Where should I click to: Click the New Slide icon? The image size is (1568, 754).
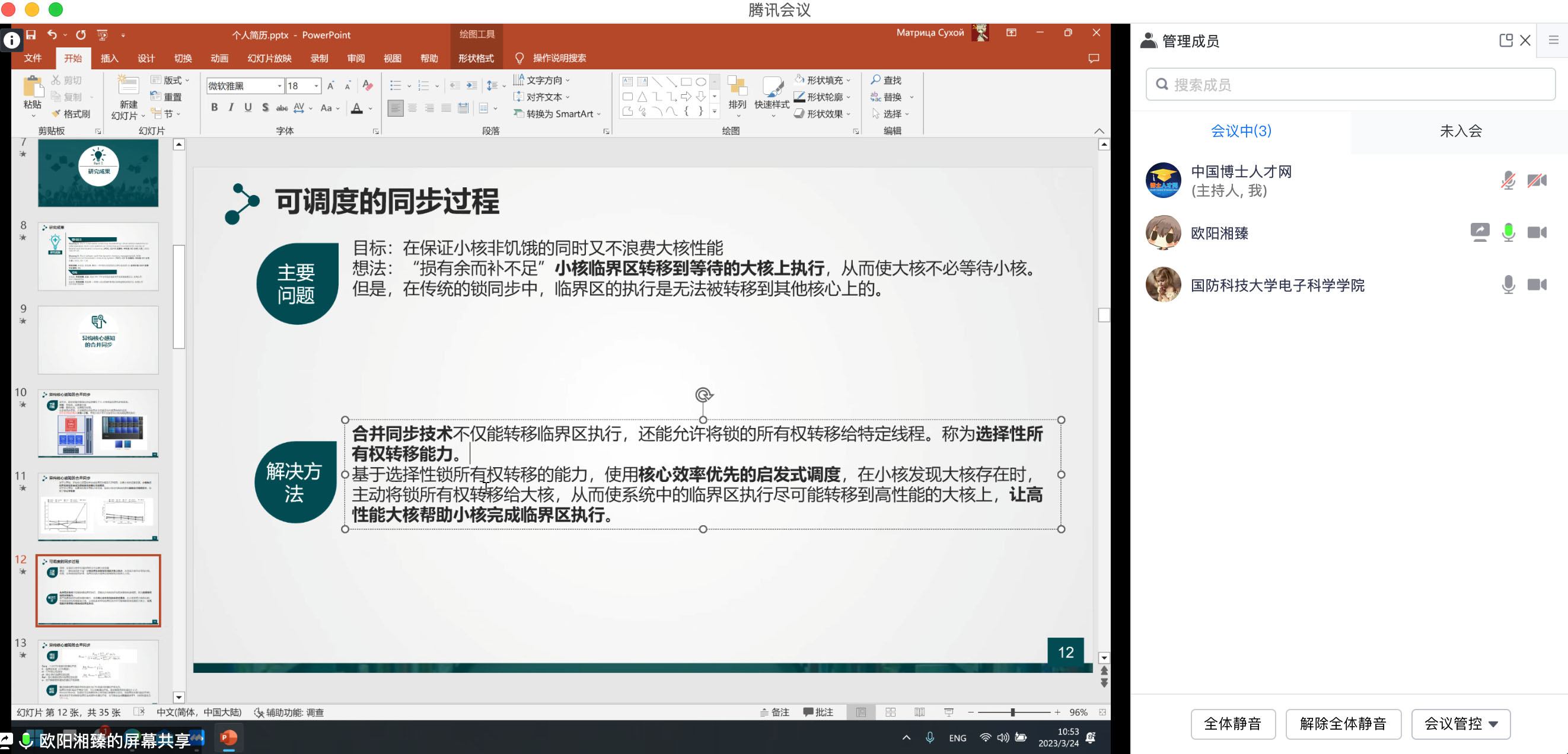pos(129,86)
